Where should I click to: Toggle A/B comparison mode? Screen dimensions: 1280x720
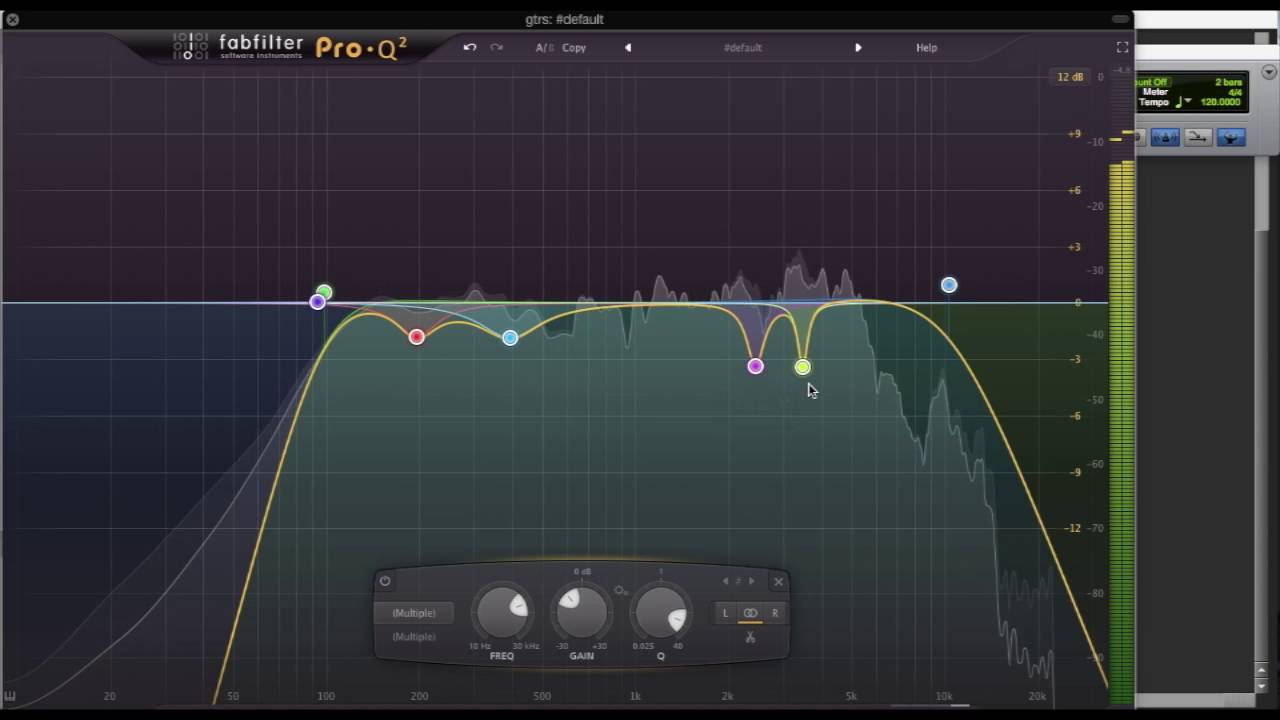point(543,47)
